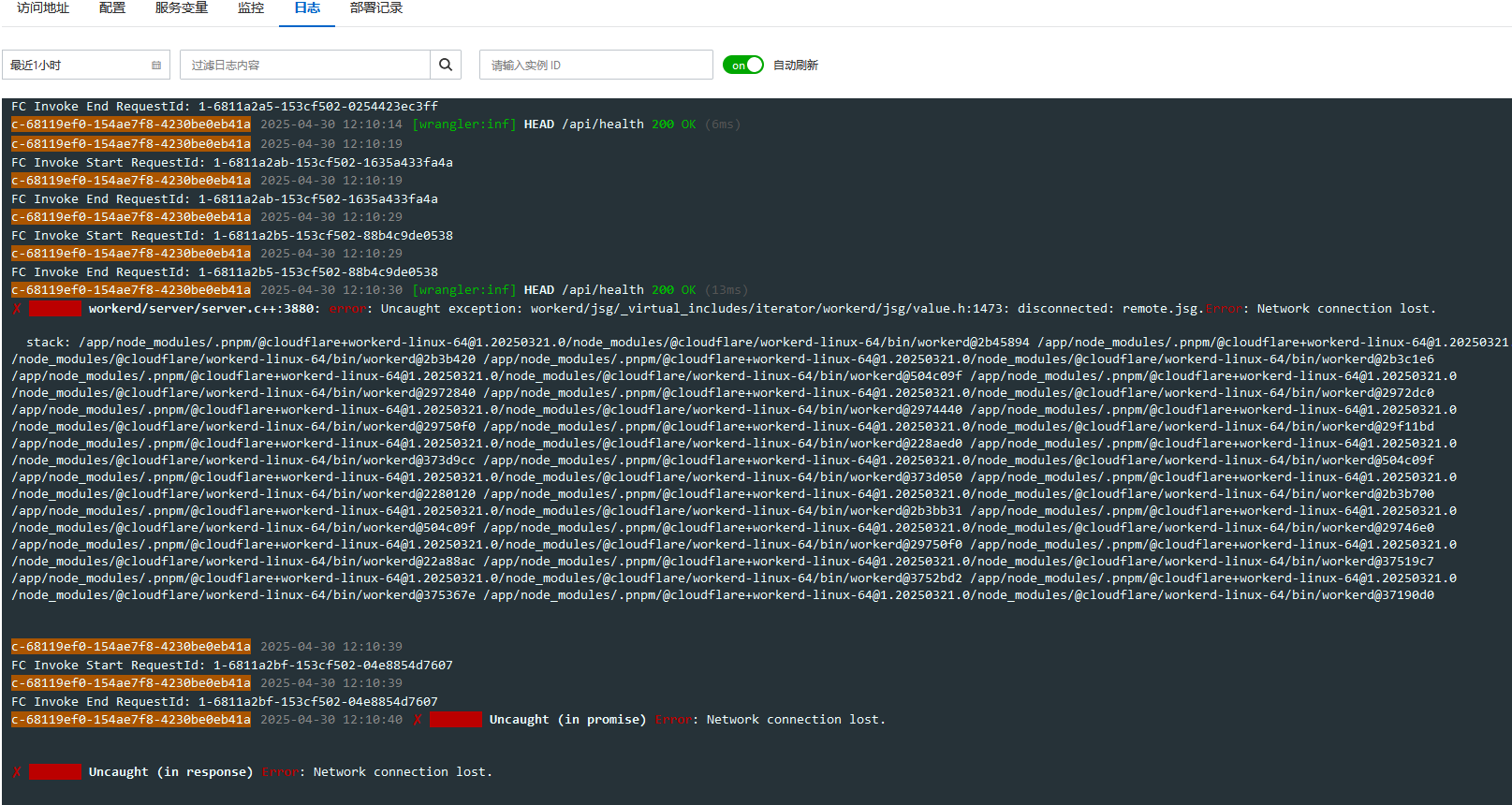Click the 自动刷新 label
The width and height of the screenshot is (1512, 805).
[x=796, y=66]
